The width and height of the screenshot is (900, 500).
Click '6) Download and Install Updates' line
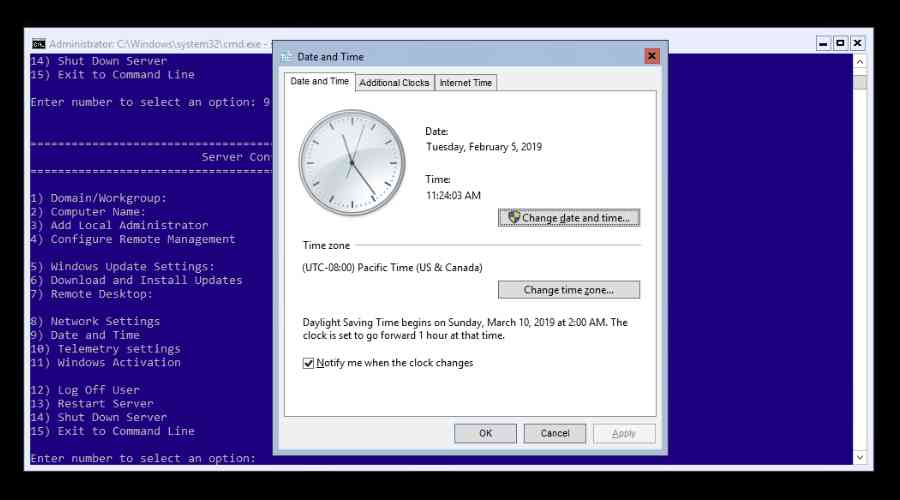(x=137, y=280)
